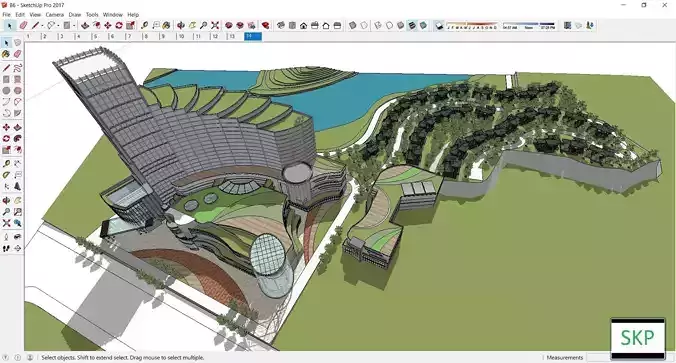Click the active scene tab 14
This screenshot has width=676, height=363.
pyautogui.click(x=253, y=36)
